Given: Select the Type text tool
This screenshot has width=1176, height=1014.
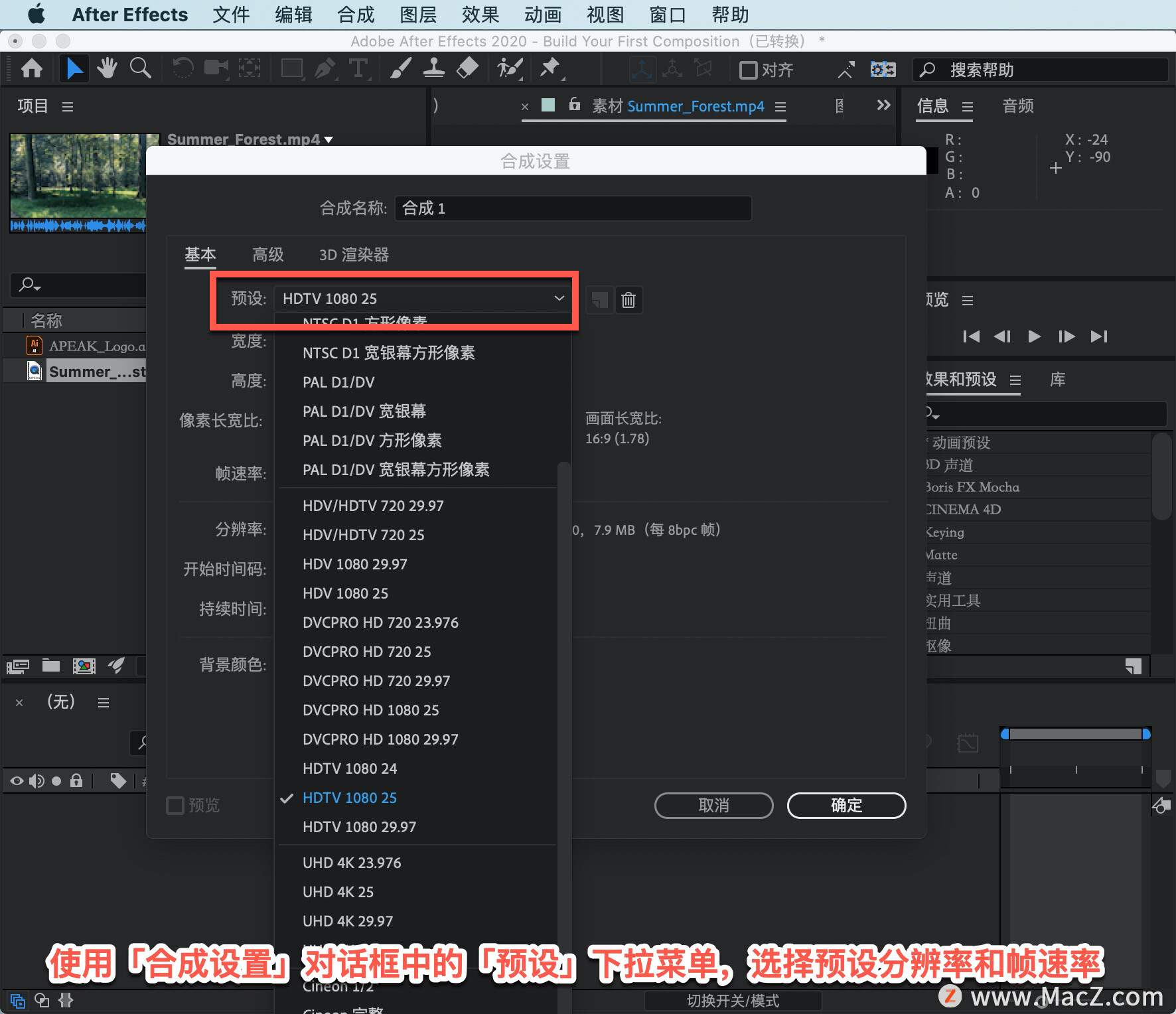Looking at the screenshot, I should coord(358,68).
